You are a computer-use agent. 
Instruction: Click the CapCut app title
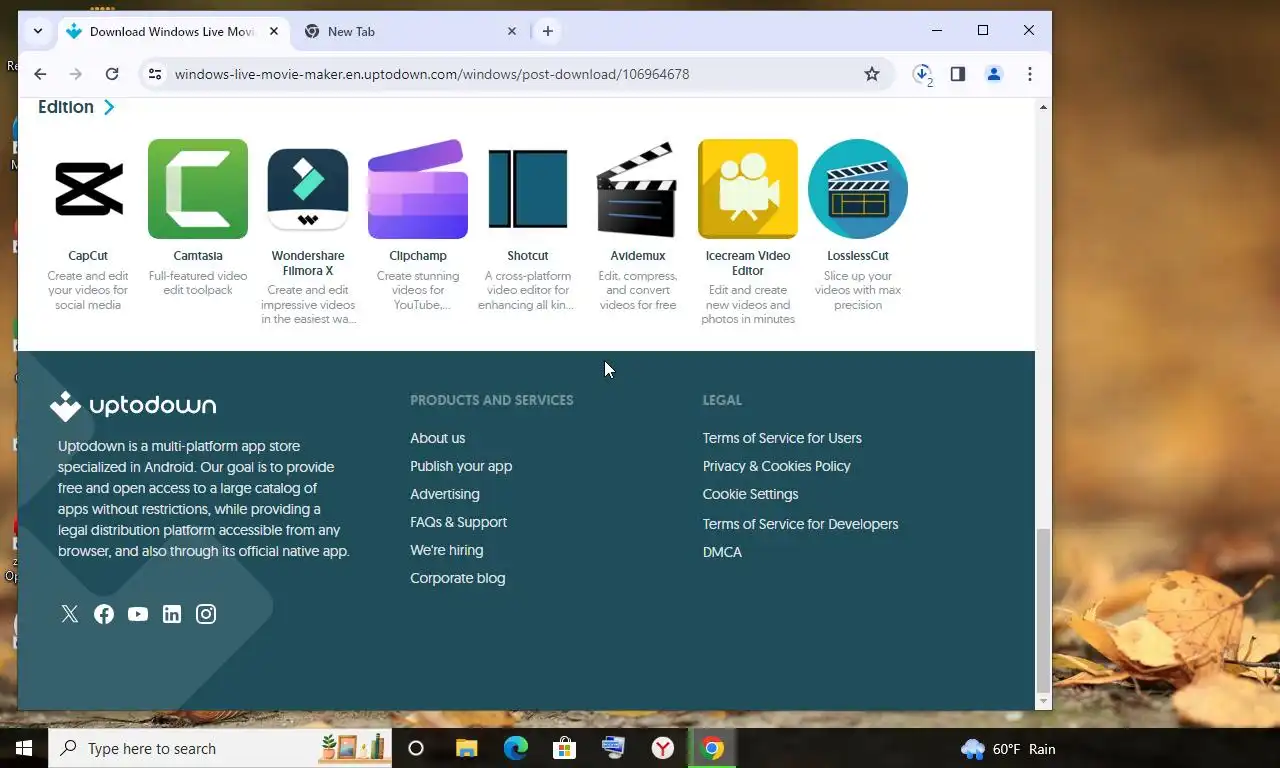click(88, 256)
